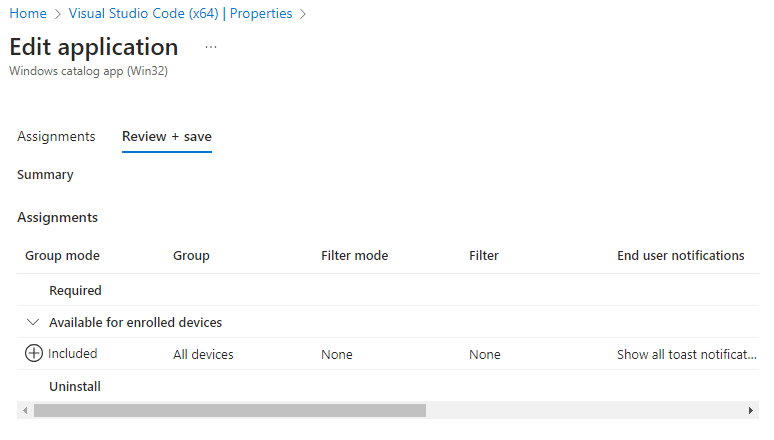Open Visual Studio Code Properties breadcrumb
The height and width of the screenshot is (440, 774).
point(180,14)
